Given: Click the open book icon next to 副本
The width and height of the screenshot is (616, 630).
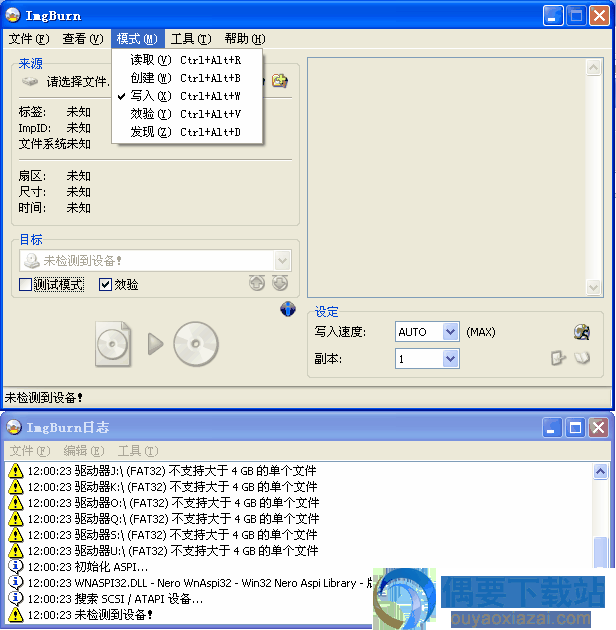Looking at the screenshot, I should coord(582,357).
